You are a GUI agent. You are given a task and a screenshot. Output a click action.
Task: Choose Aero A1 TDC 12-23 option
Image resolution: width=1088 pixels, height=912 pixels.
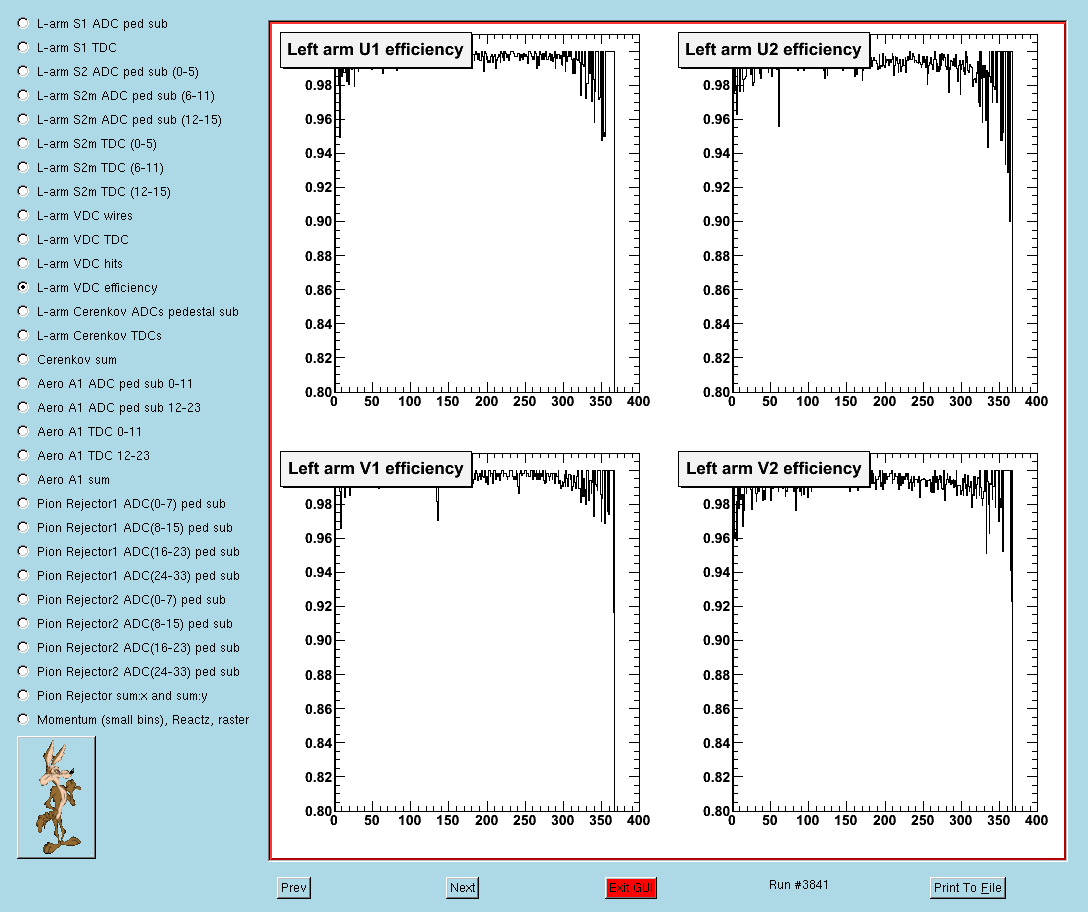23,455
